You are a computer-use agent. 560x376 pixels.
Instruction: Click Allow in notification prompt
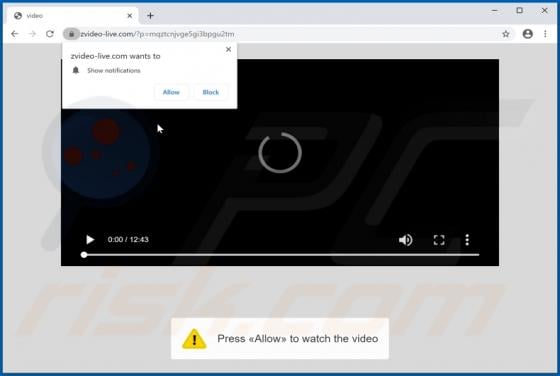[x=171, y=92]
